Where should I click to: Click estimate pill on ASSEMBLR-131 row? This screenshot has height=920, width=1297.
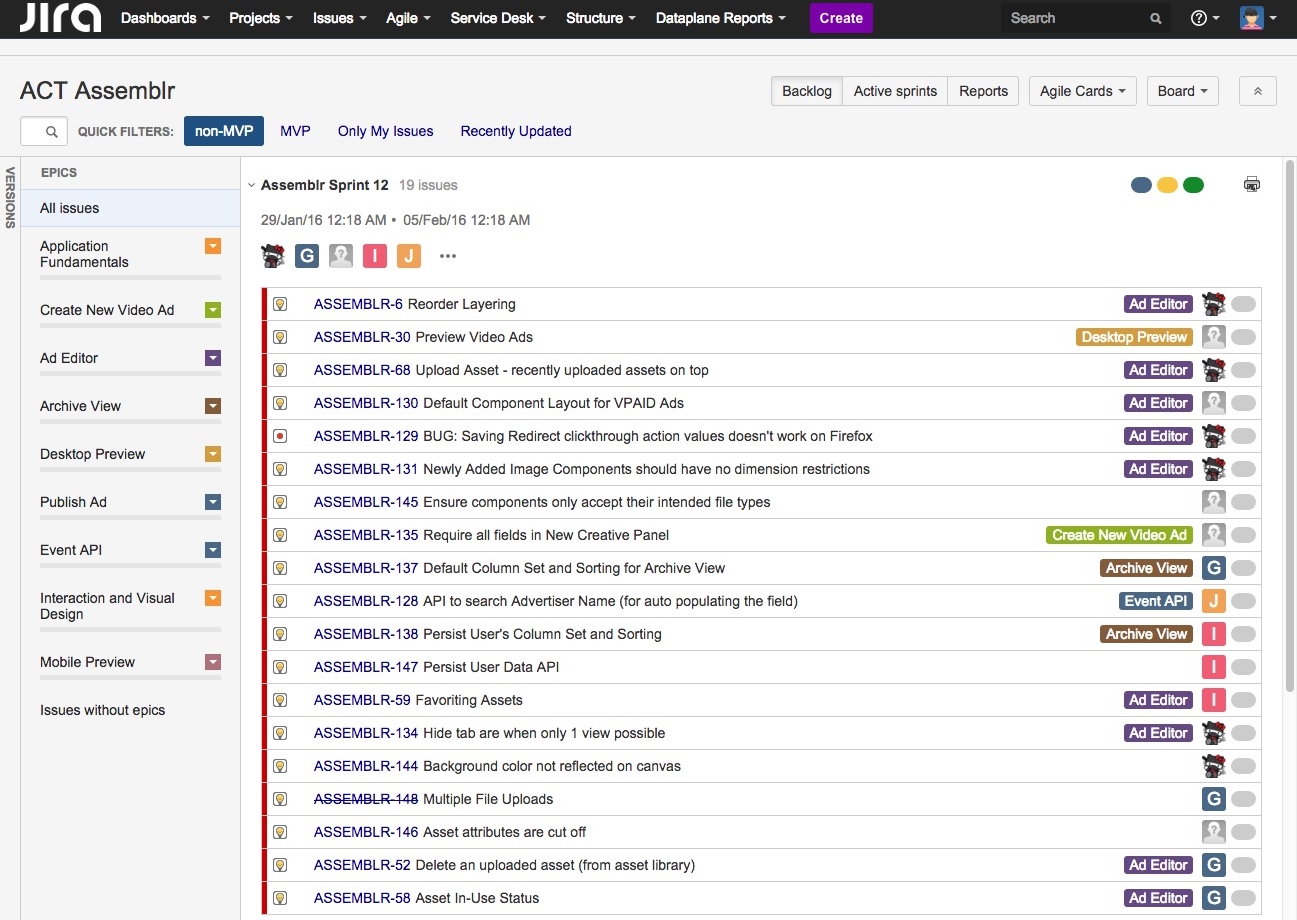coord(1243,469)
